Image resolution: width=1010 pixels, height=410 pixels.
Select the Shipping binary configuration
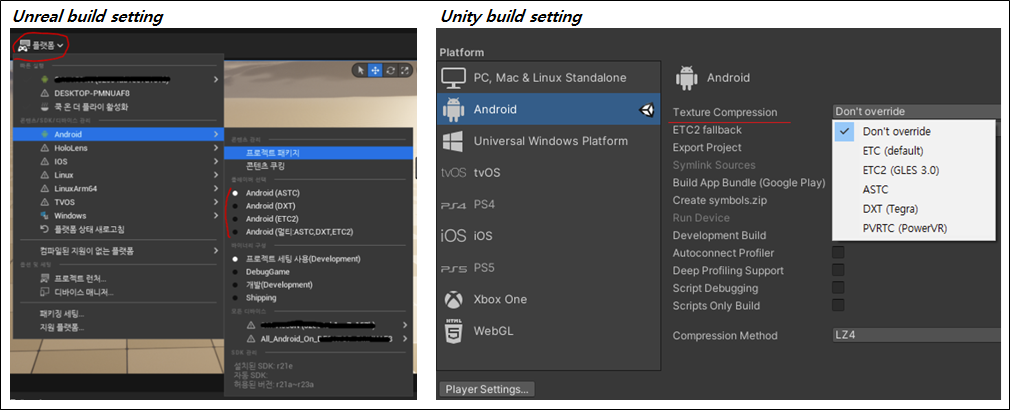[x=235, y=298]
